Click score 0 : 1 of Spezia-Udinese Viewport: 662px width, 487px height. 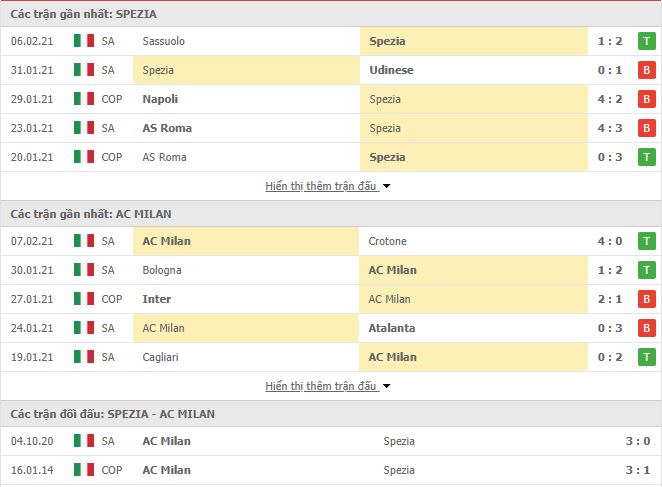point(610,70)
